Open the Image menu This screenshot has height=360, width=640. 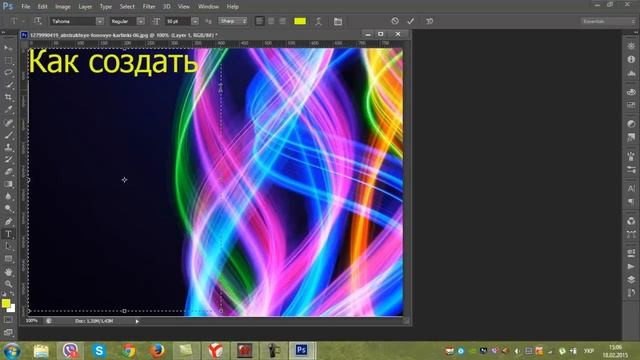pos(62,7)
